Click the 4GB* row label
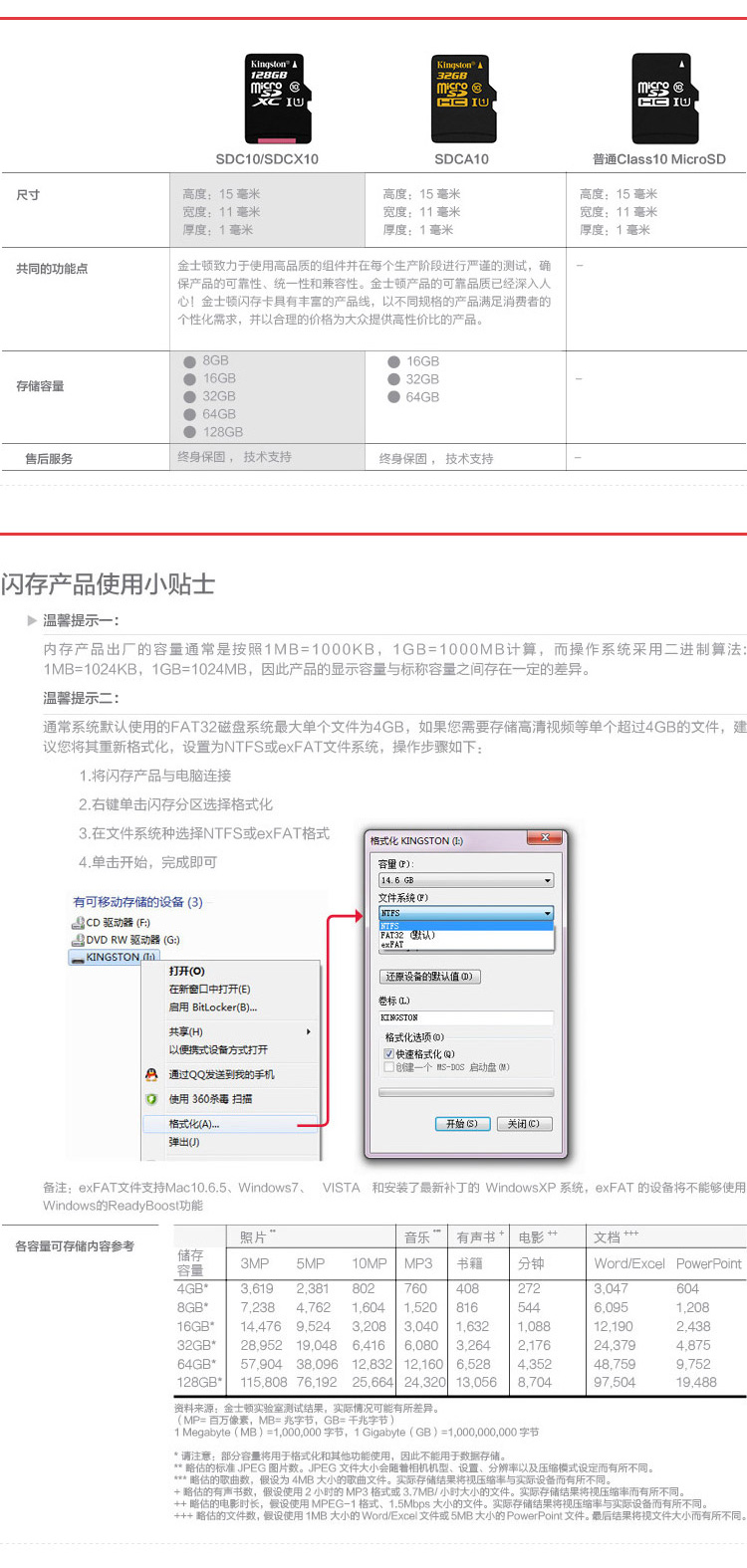Viewport: 747px width, 1568px height. [193, 1288]
